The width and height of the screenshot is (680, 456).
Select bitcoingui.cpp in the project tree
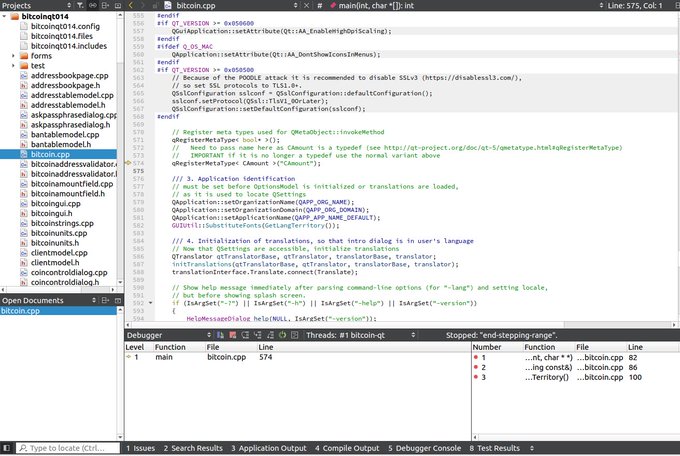click(56, 203)
